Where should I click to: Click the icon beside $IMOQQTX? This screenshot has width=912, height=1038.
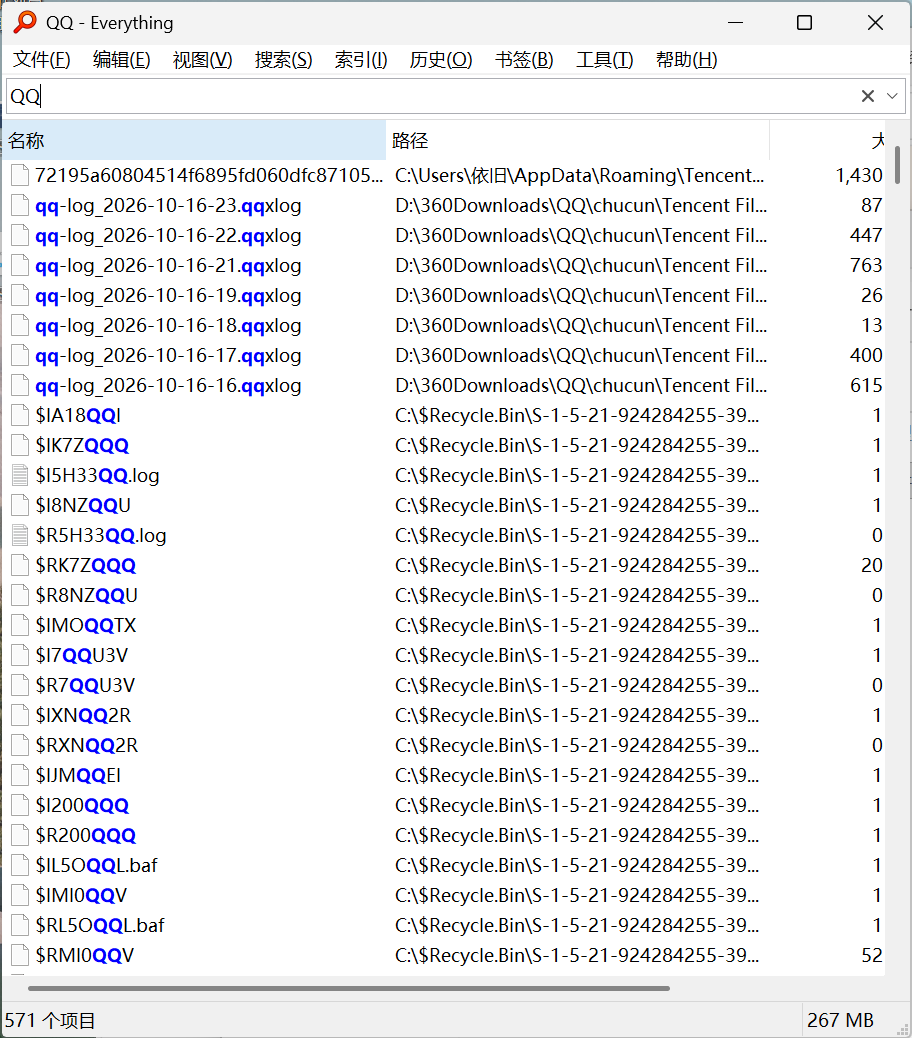[x=21, y=625]
